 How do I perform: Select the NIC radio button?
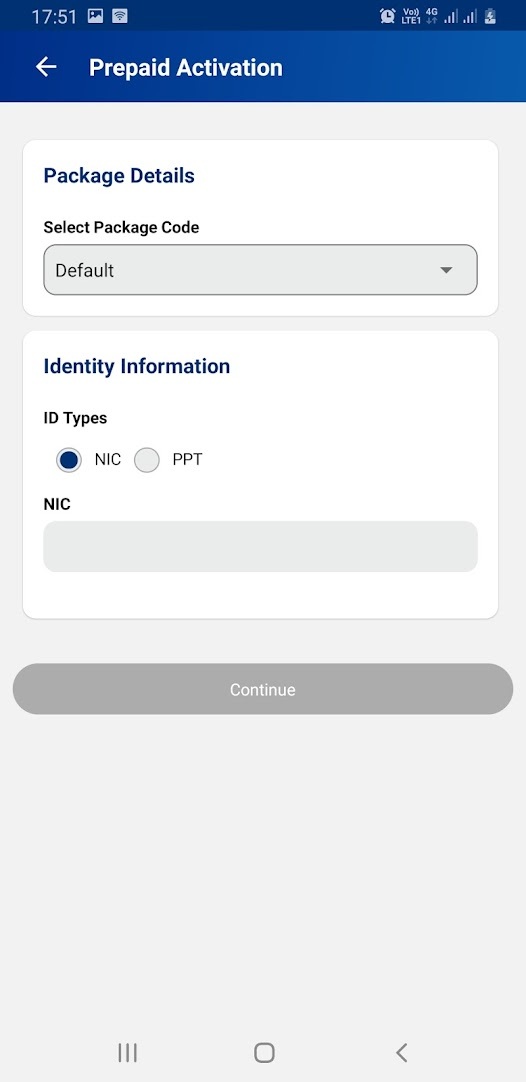point(69,460)
